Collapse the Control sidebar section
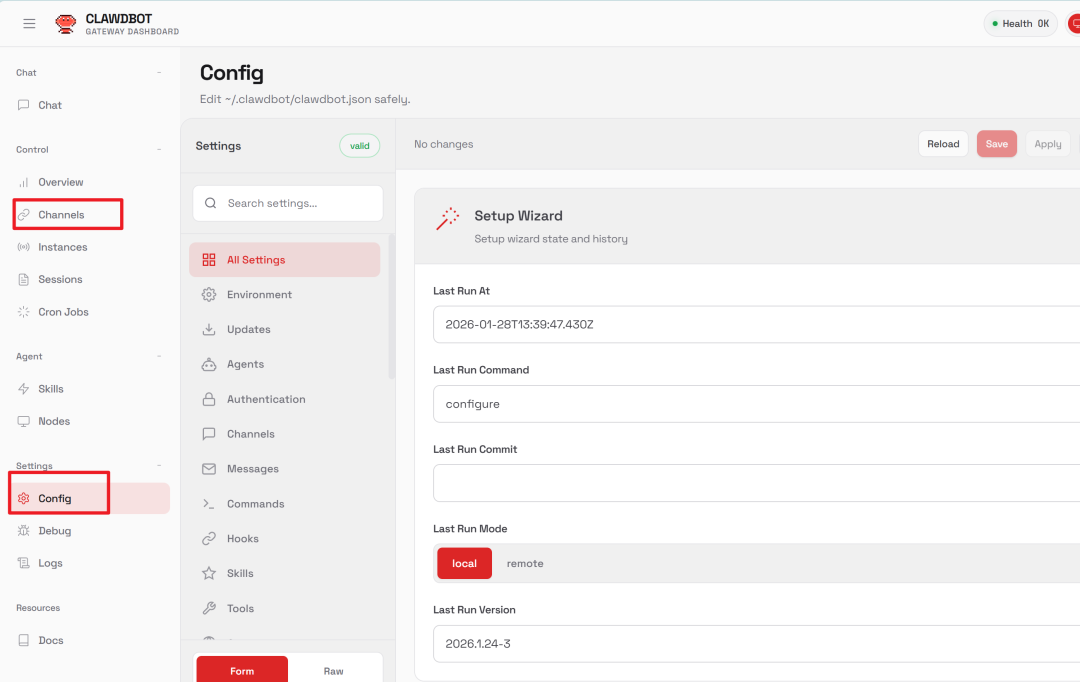The height and width of the screenshot is (682, 1080). coord(159,149)
